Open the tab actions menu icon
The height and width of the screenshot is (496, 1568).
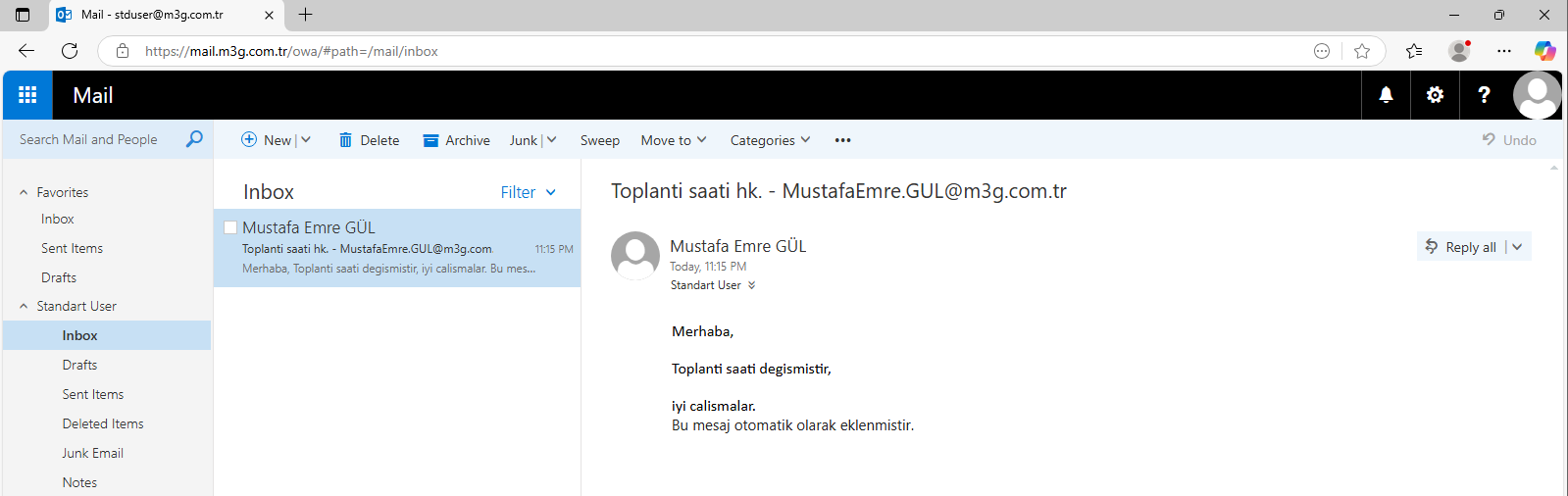tap(23, 15)
